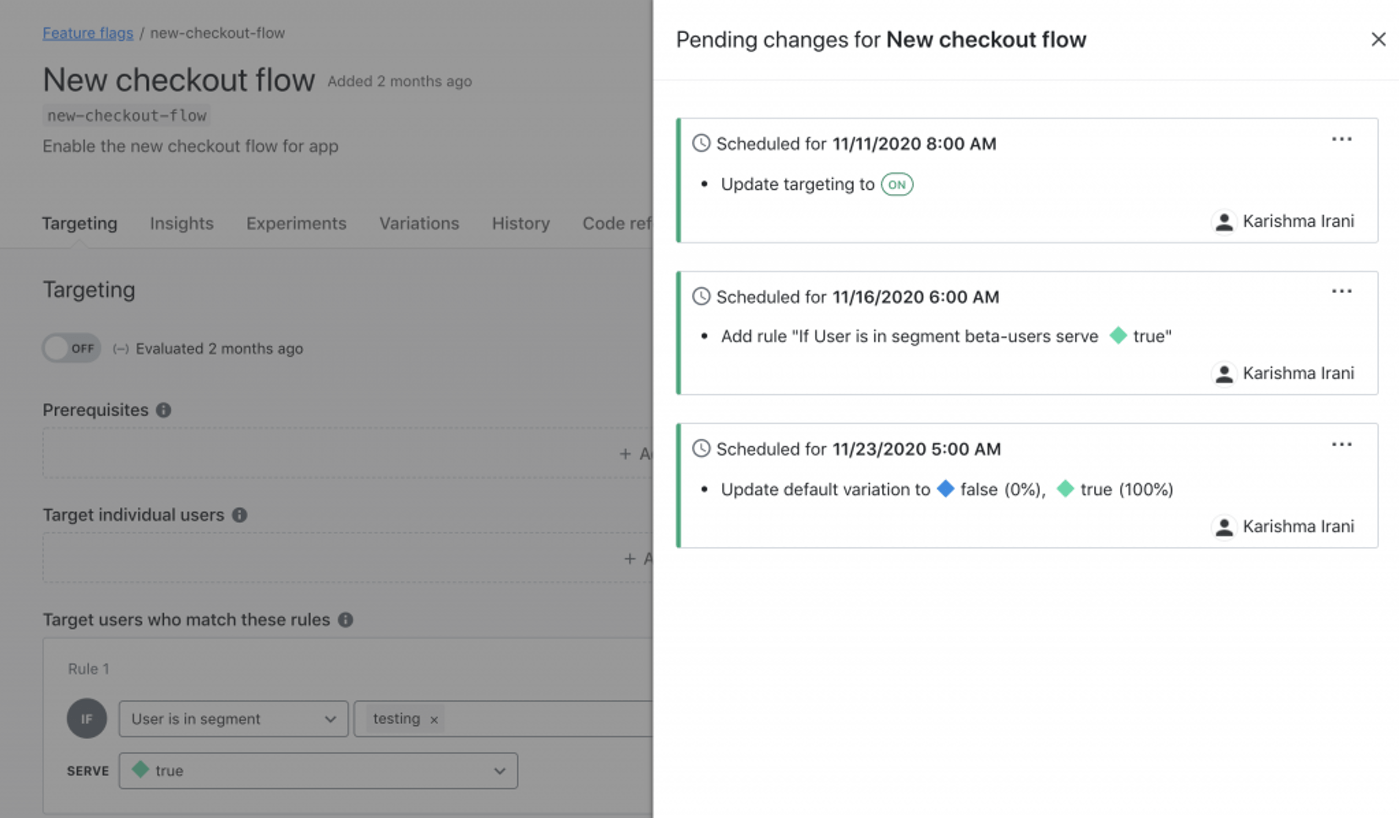
Task: Open the User is in segment dropdown
Action: 233,719
